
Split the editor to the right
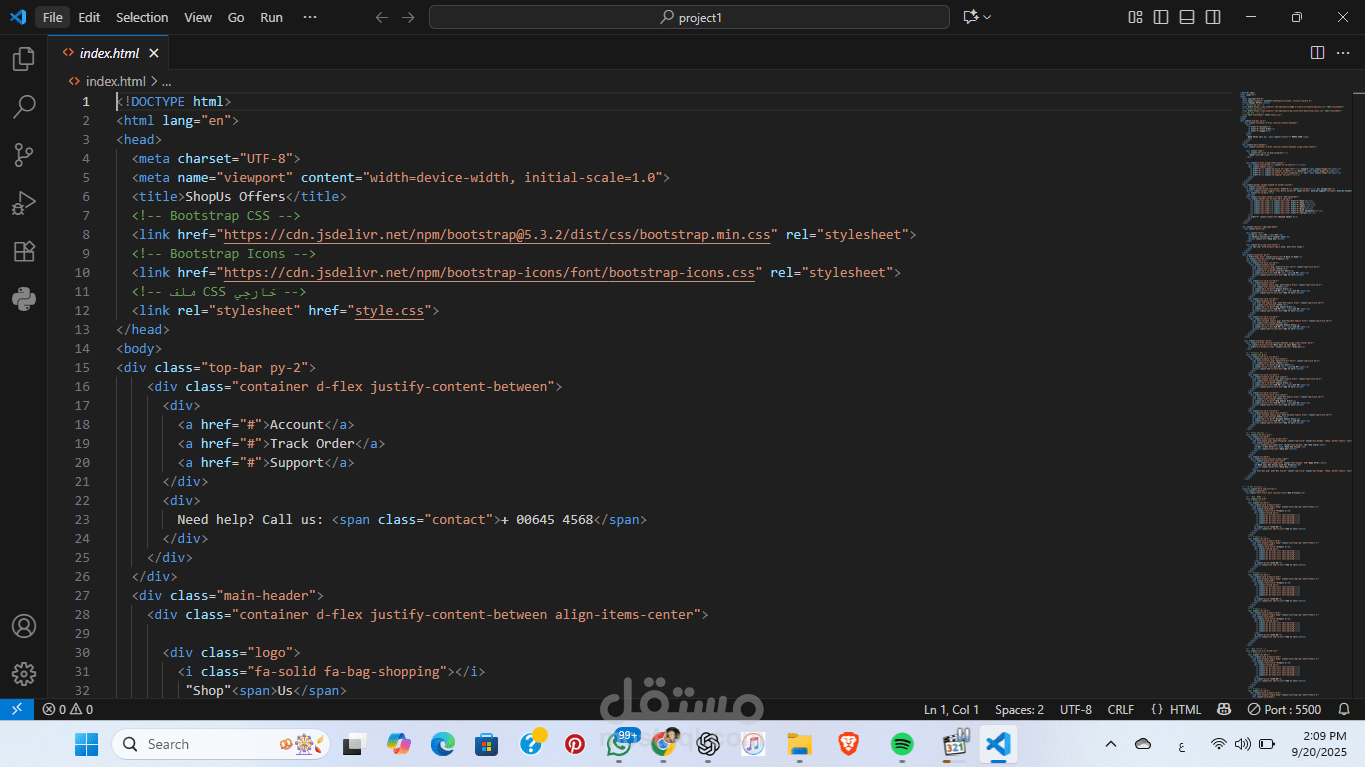[x=1318, y=52]
